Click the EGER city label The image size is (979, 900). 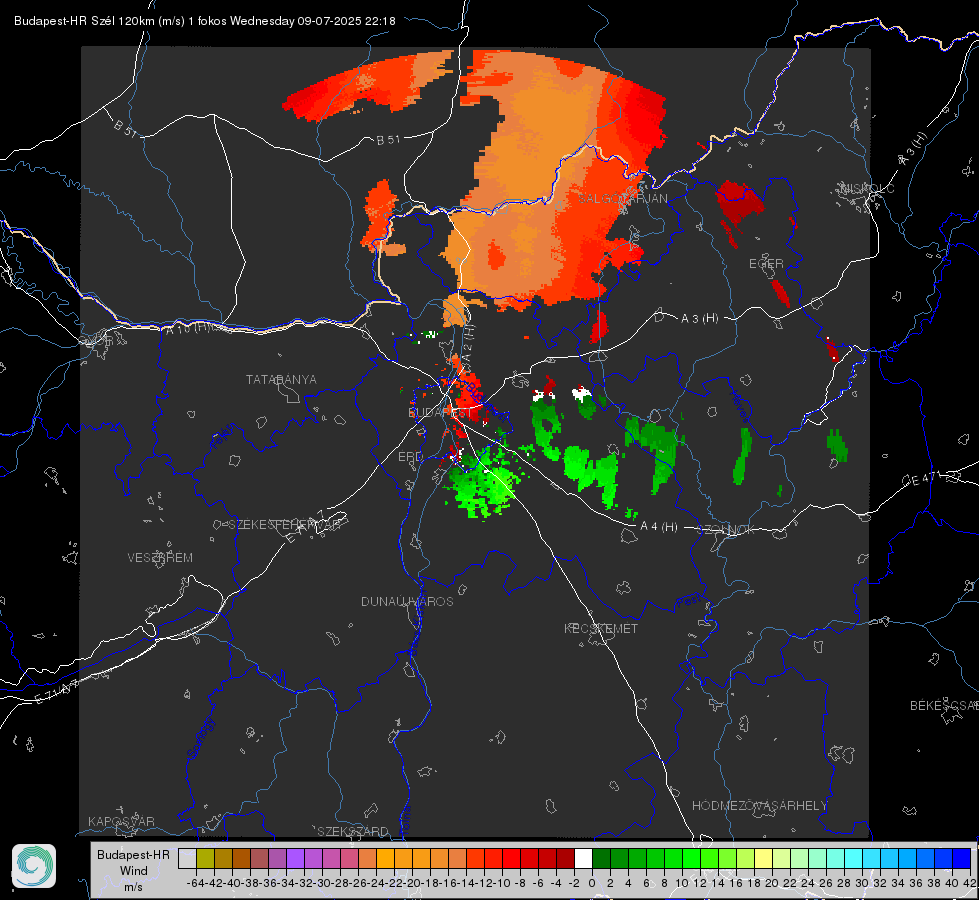pos(766,264)
